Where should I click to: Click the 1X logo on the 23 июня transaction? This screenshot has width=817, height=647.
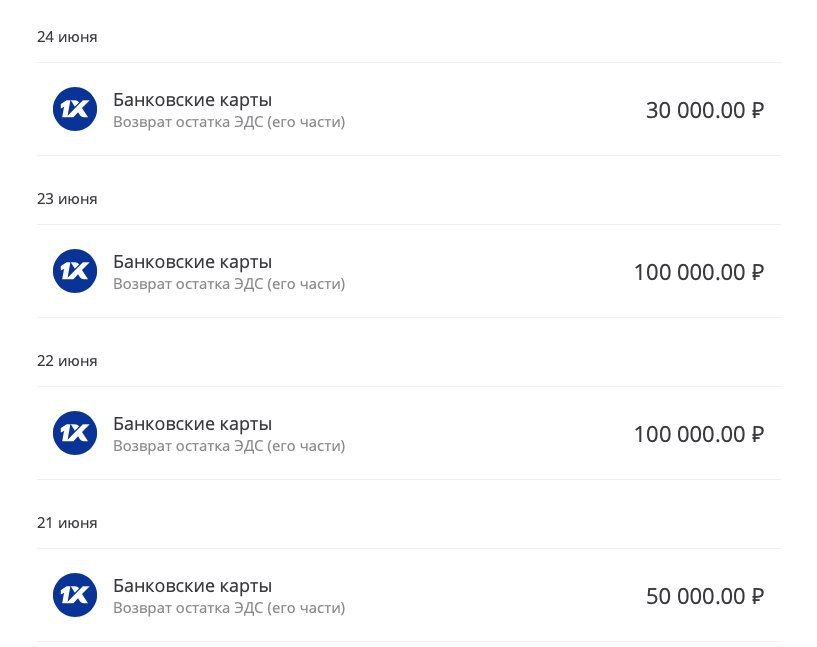[x=75, y=271]
